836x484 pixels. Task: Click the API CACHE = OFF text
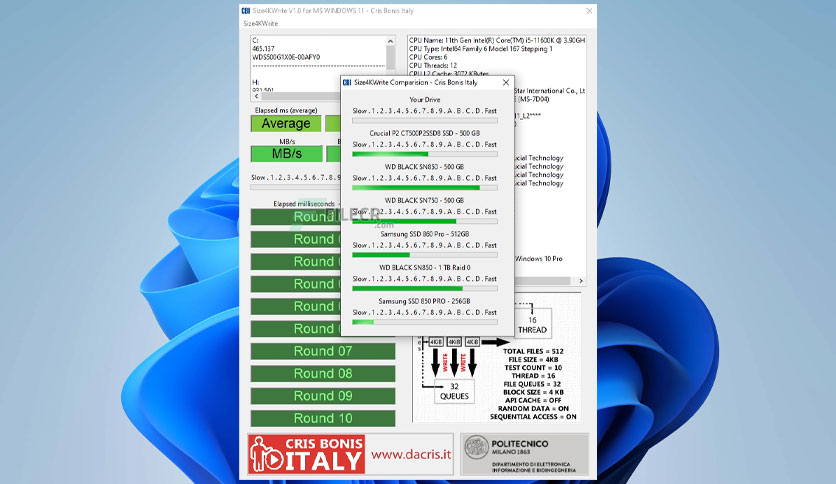(533, 400)
